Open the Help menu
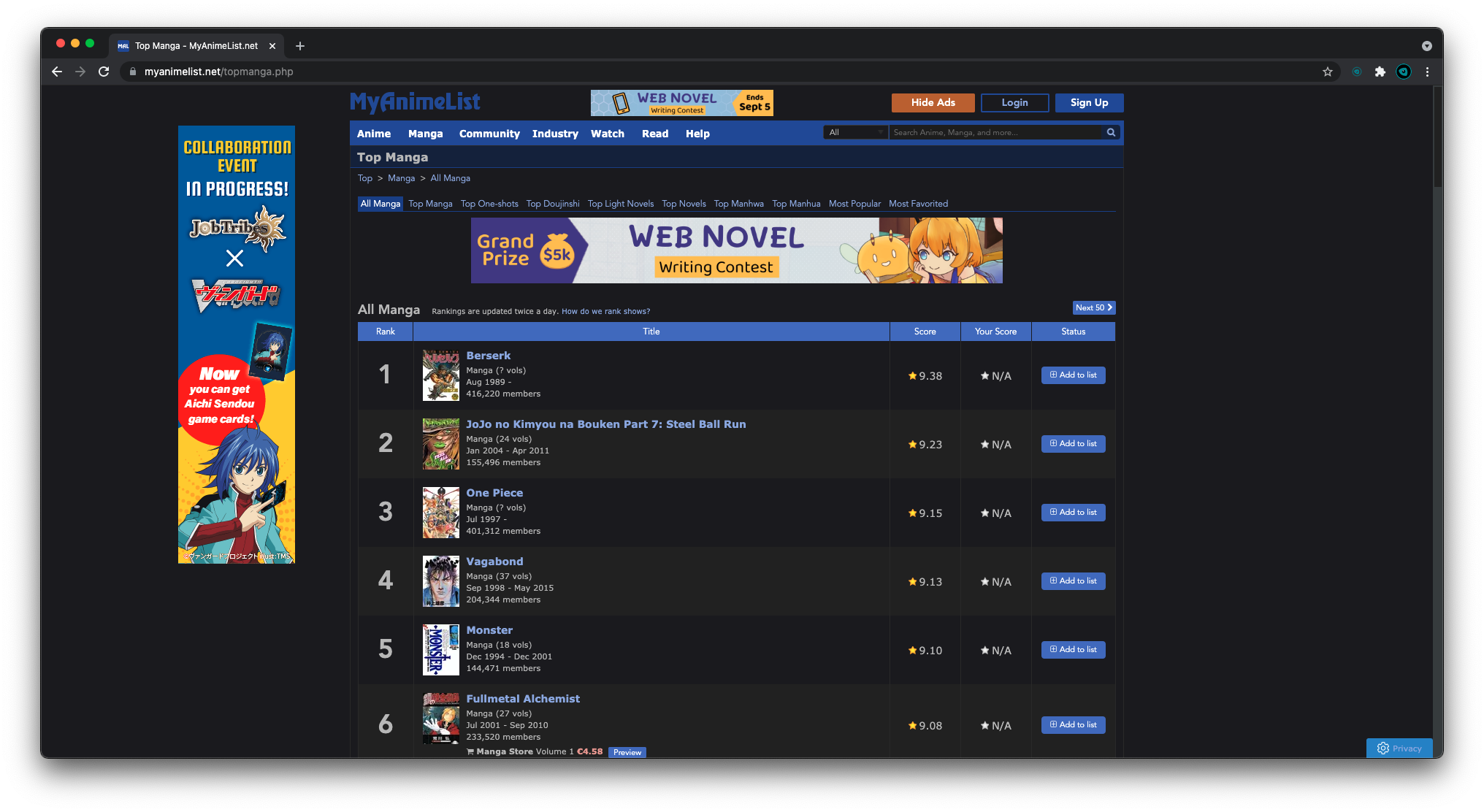This screenshot has height=812, width=1484. coord(697,134)
